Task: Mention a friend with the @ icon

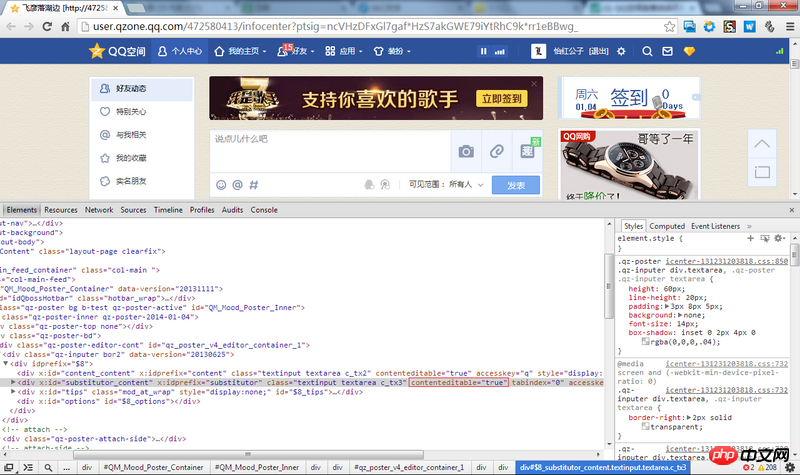Action: click(x=237, y=185)
